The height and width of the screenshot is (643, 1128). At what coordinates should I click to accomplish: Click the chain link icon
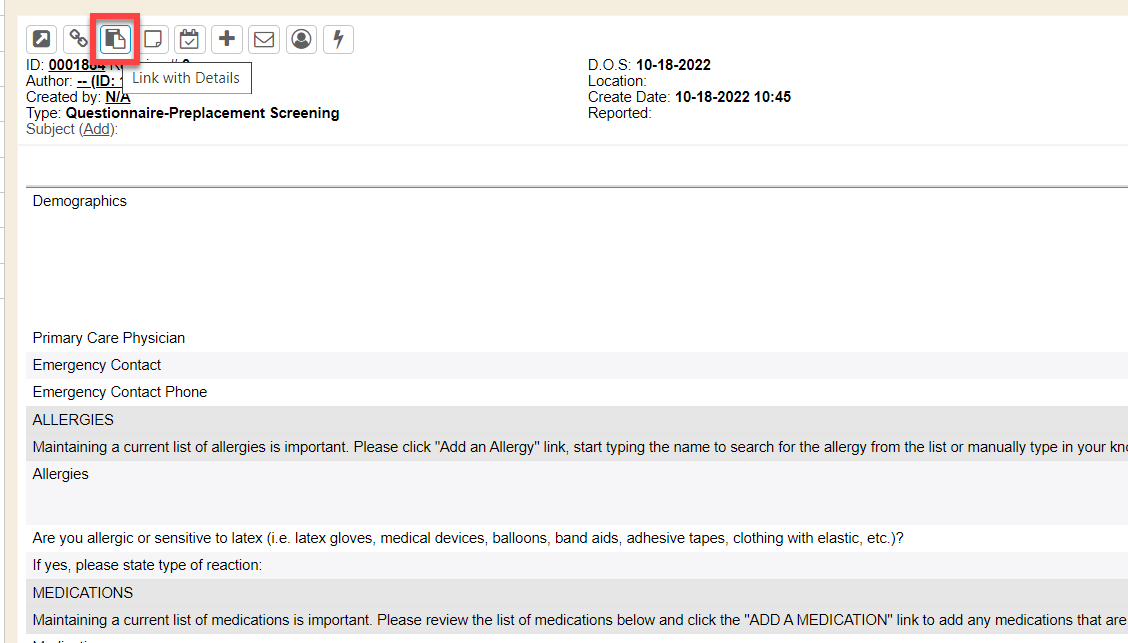coord(78,39)
